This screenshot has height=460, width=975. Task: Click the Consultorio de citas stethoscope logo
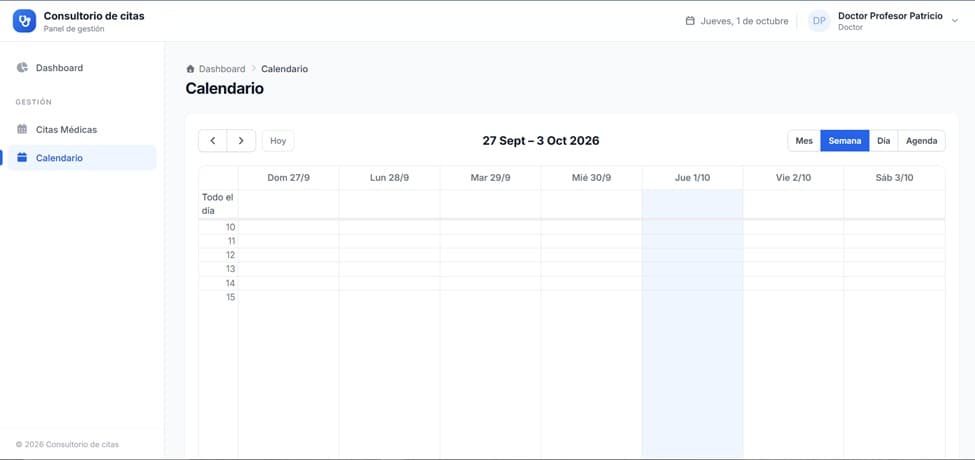24,21
